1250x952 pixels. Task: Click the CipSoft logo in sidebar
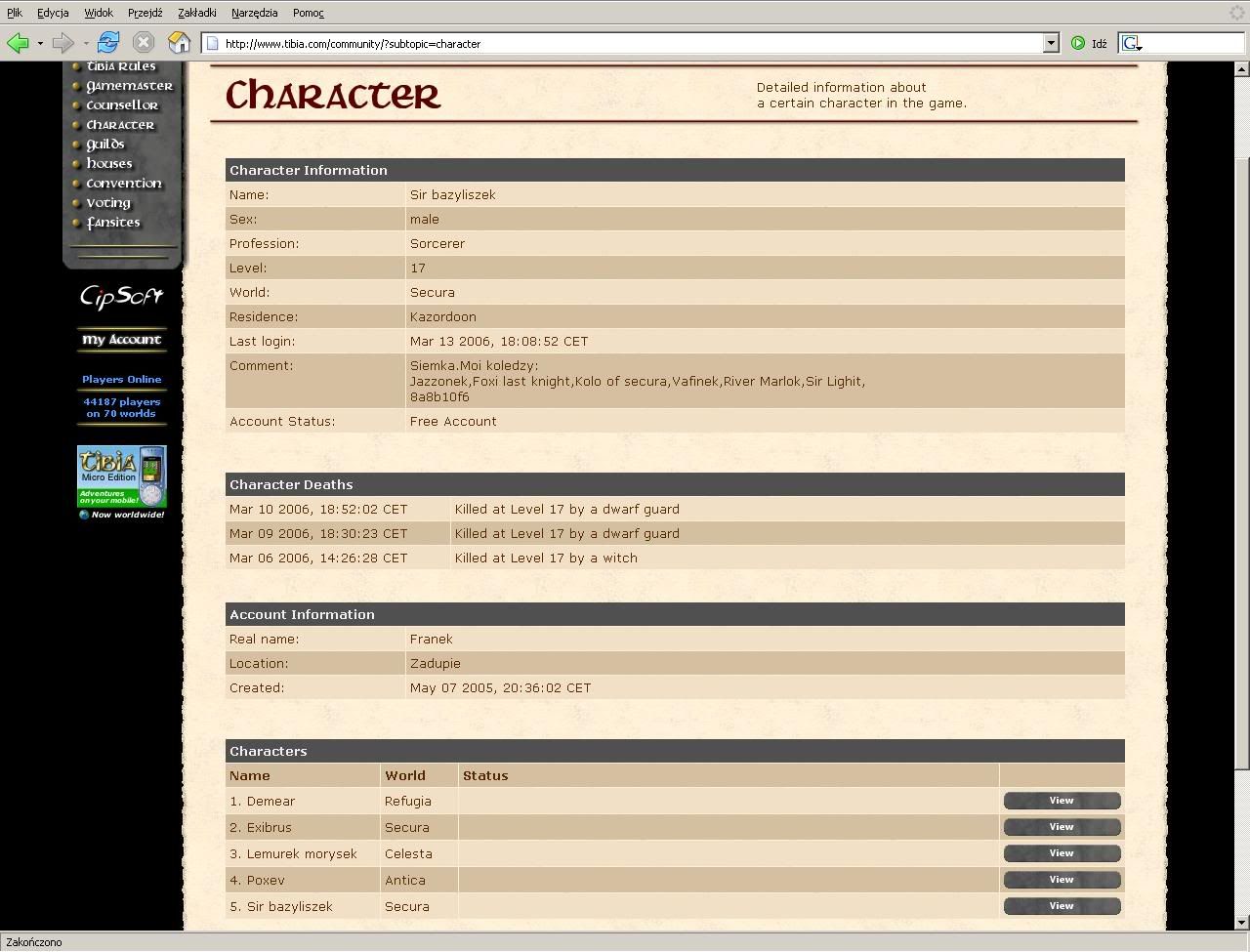pyautogui.click(x=122, y=296)
